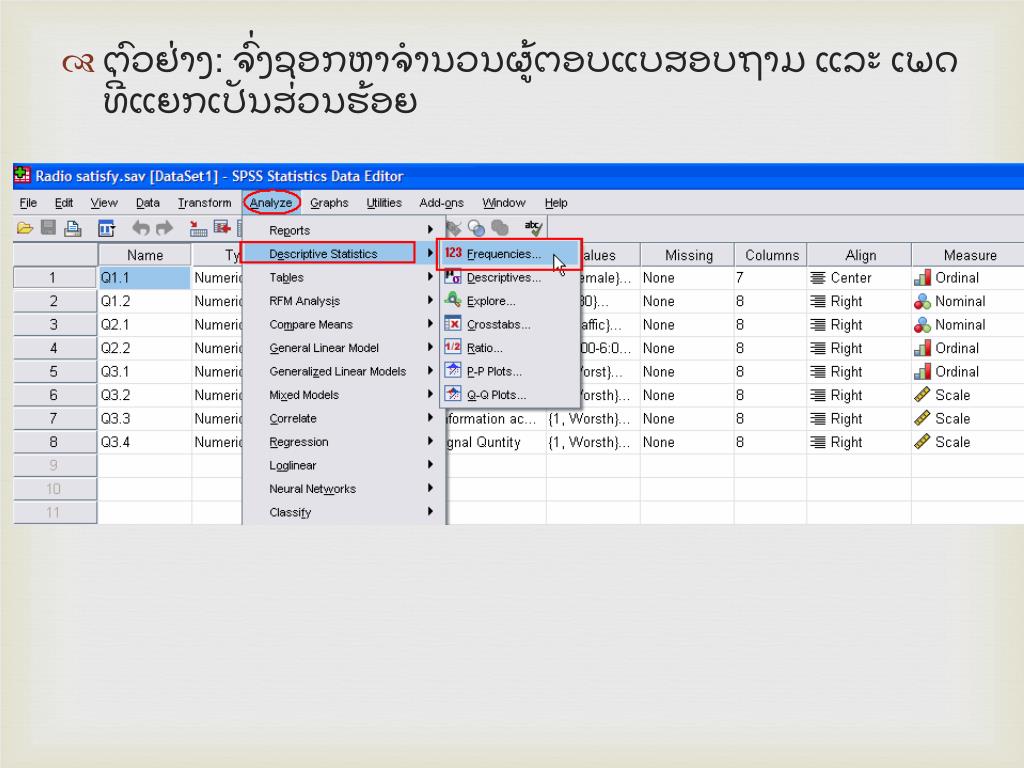Image resolution: width=1024 pixels, height=768 pixels.
Task: Open the Graphs menu
Action: coord(329,203)
